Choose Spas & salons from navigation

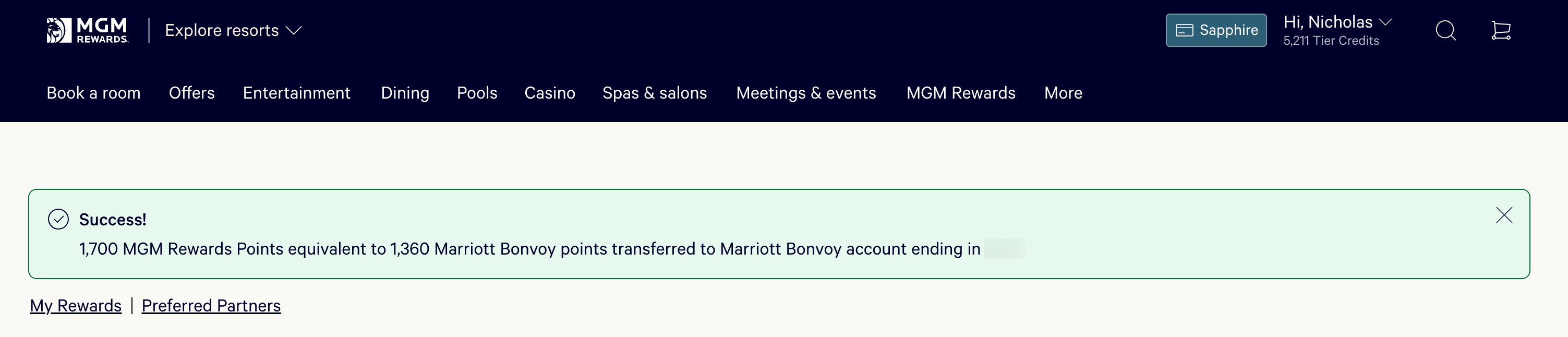(x=654, y=93)
